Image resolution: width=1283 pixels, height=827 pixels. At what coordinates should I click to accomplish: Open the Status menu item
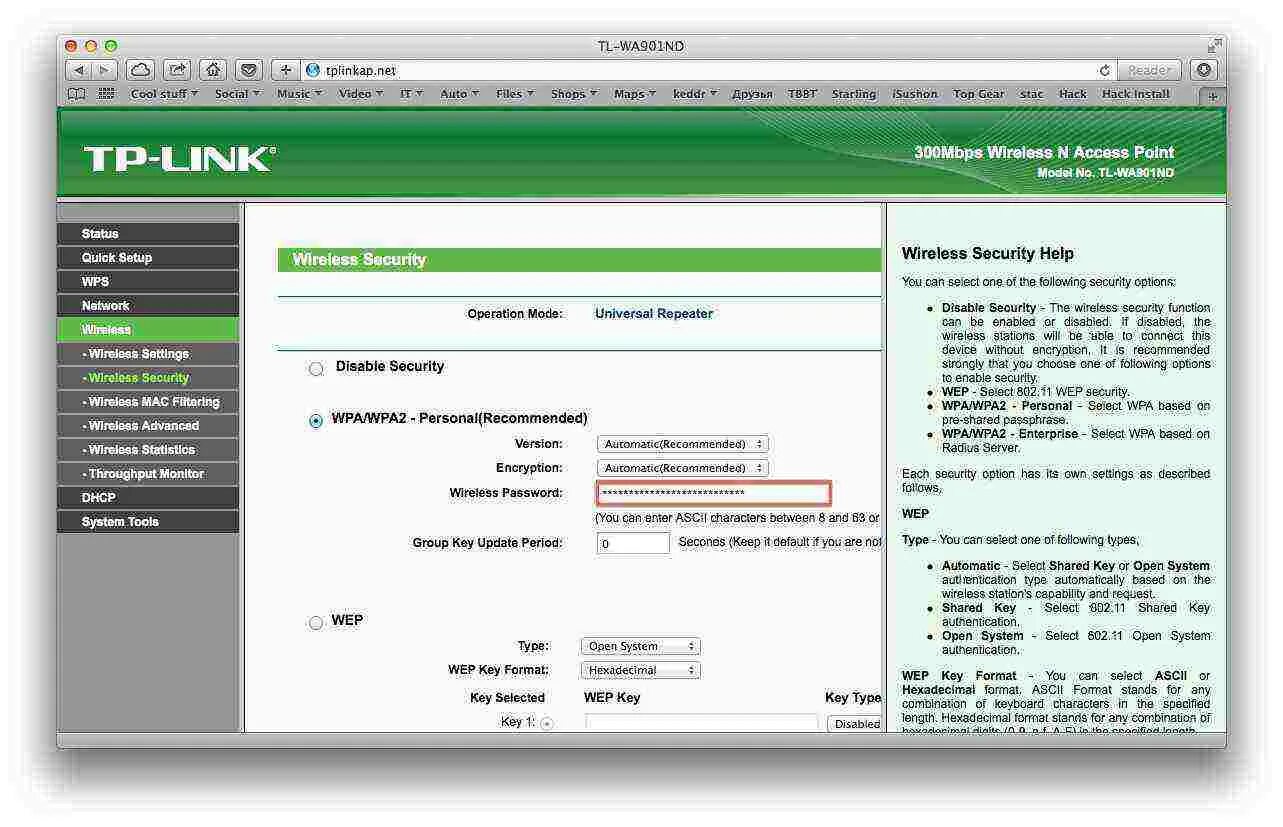point(148,234)
